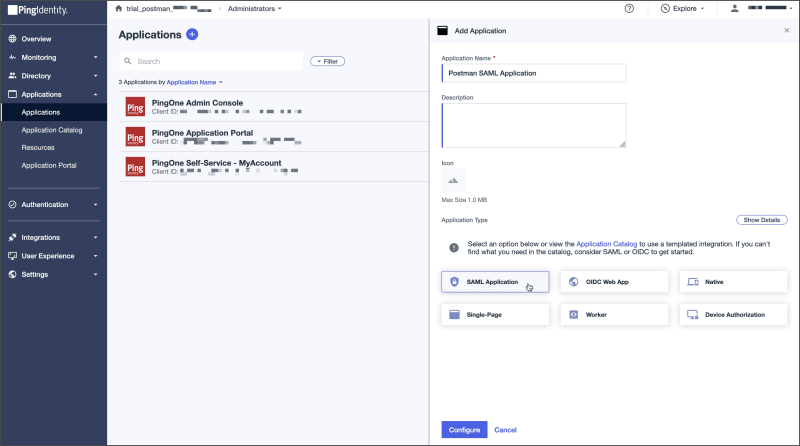Open the help question mark icon
The width and height of the screenshot is (800, 446).
[x=629, y=8]
